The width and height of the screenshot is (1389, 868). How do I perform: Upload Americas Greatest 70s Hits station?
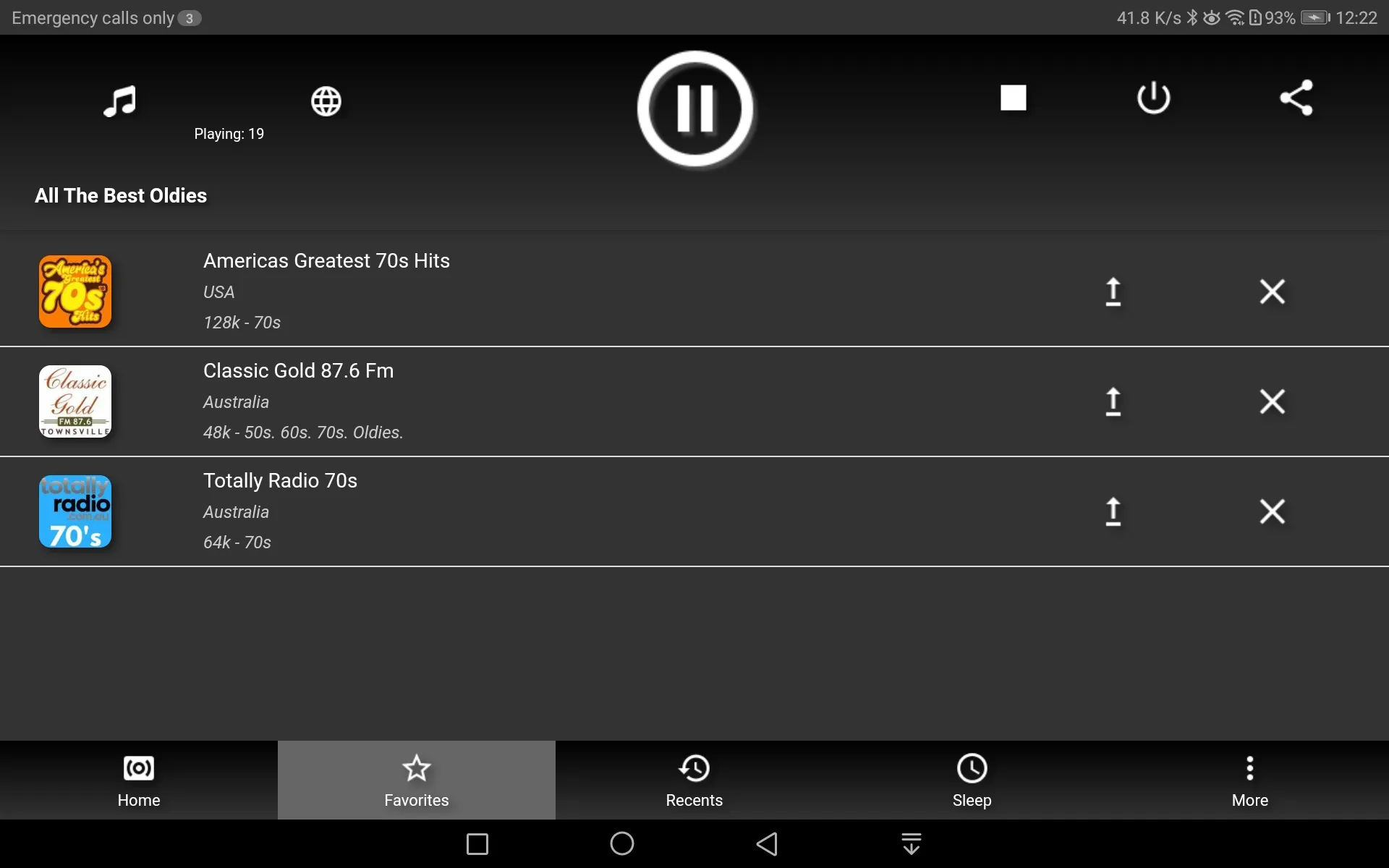(x=1113, y=291)
